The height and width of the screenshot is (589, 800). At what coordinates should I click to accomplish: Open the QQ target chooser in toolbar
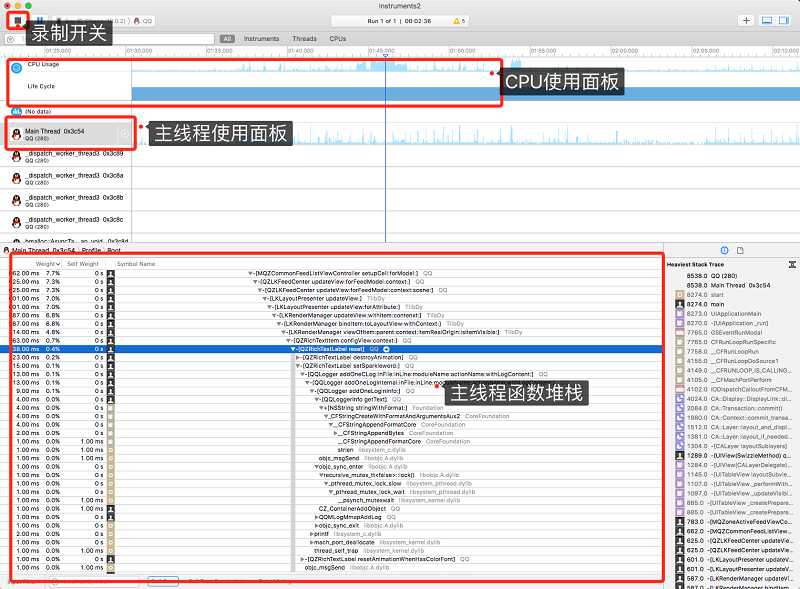point(143,21)
